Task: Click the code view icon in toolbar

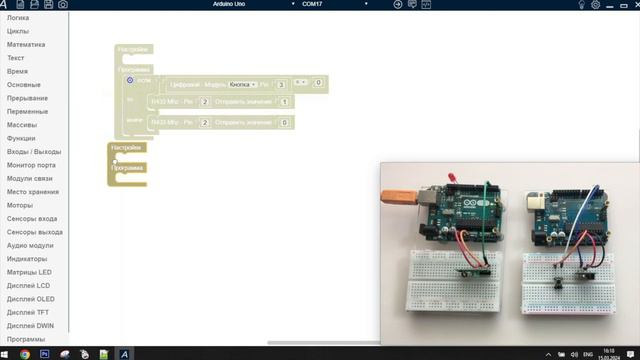Action: pyautogui.click(x=426, y=4)
